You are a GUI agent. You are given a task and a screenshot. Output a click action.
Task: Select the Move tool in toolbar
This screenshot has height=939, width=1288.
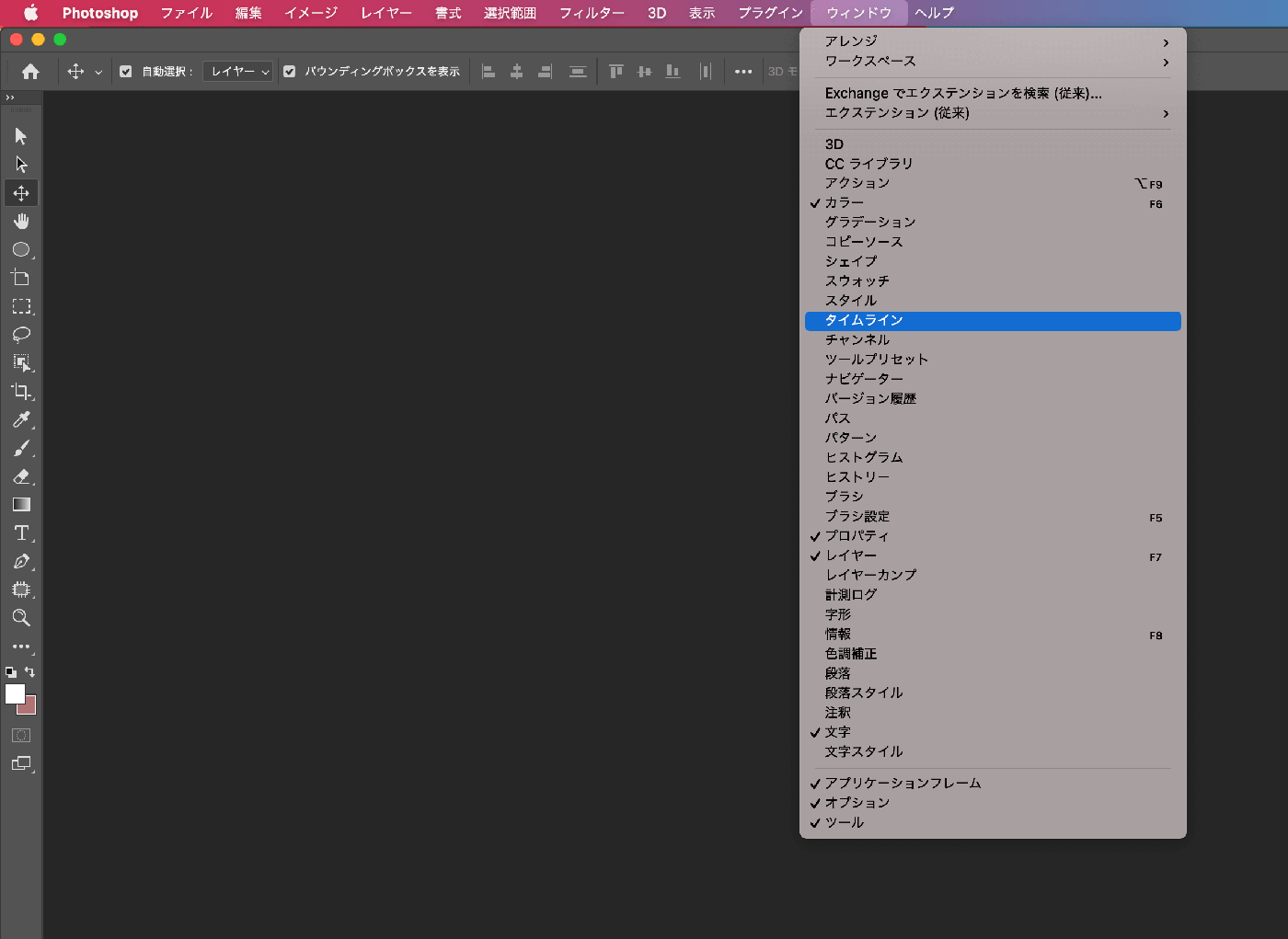tap(21, 193)
